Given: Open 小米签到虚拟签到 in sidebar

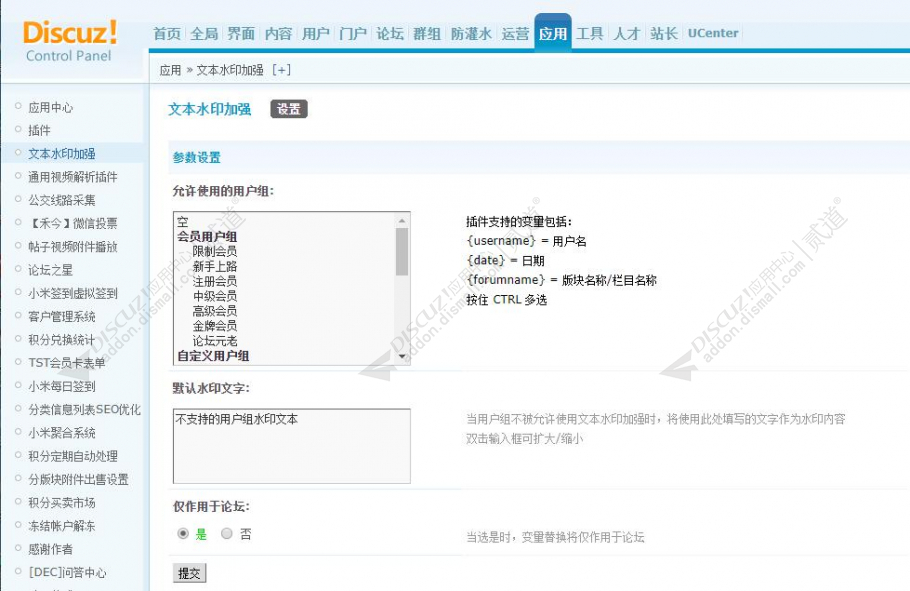Looking at the screenshot, I should click(x=73, y=293).
